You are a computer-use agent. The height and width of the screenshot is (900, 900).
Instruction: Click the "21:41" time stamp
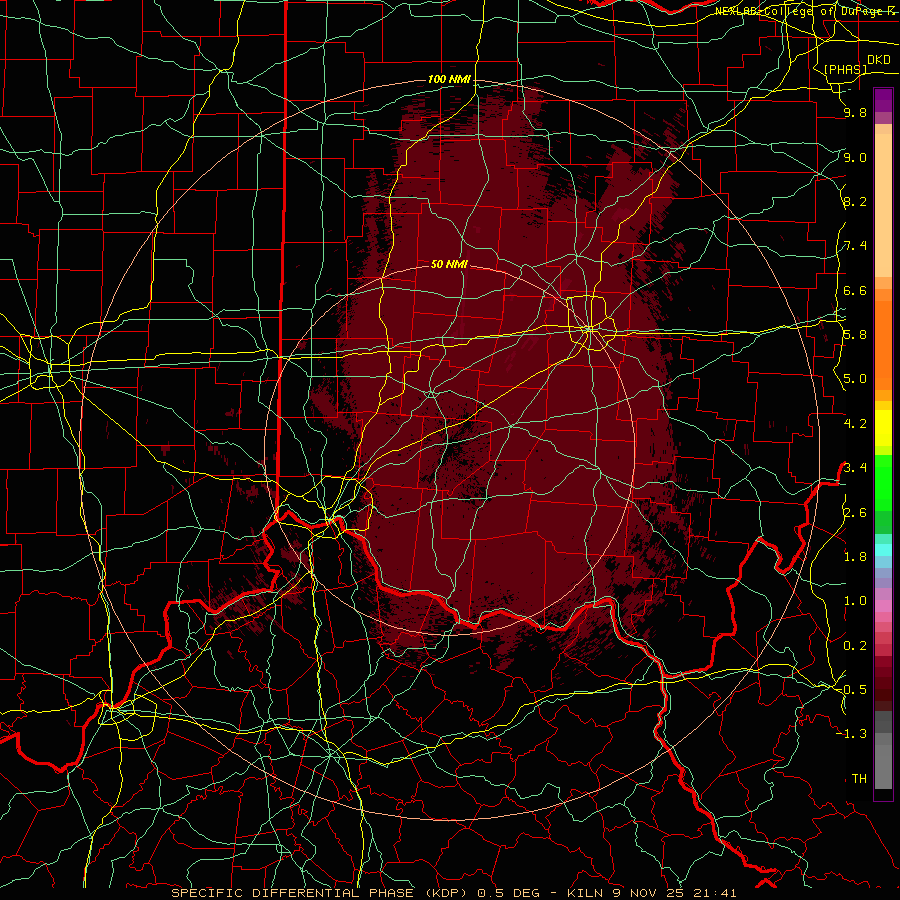point(715,893)
